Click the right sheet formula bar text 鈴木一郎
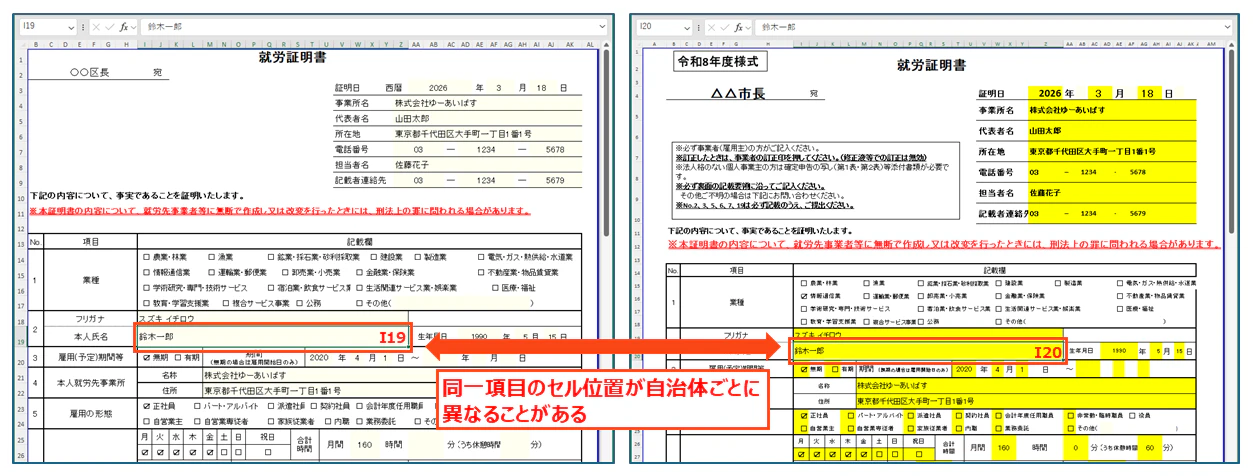The image size is (1253, 476). click(777, 28)
